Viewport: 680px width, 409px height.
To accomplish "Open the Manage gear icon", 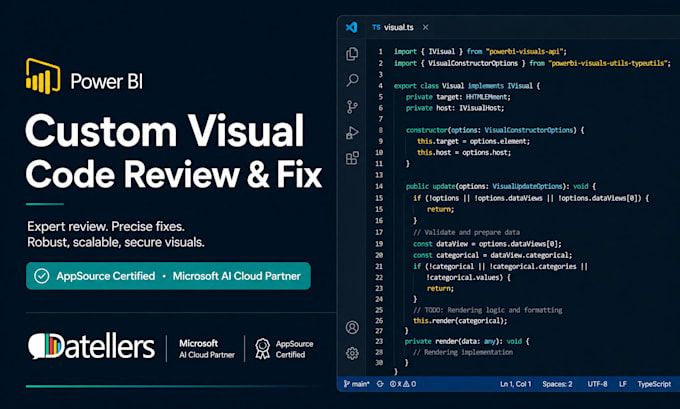I will pyautogui.click(x=352, y=353).
